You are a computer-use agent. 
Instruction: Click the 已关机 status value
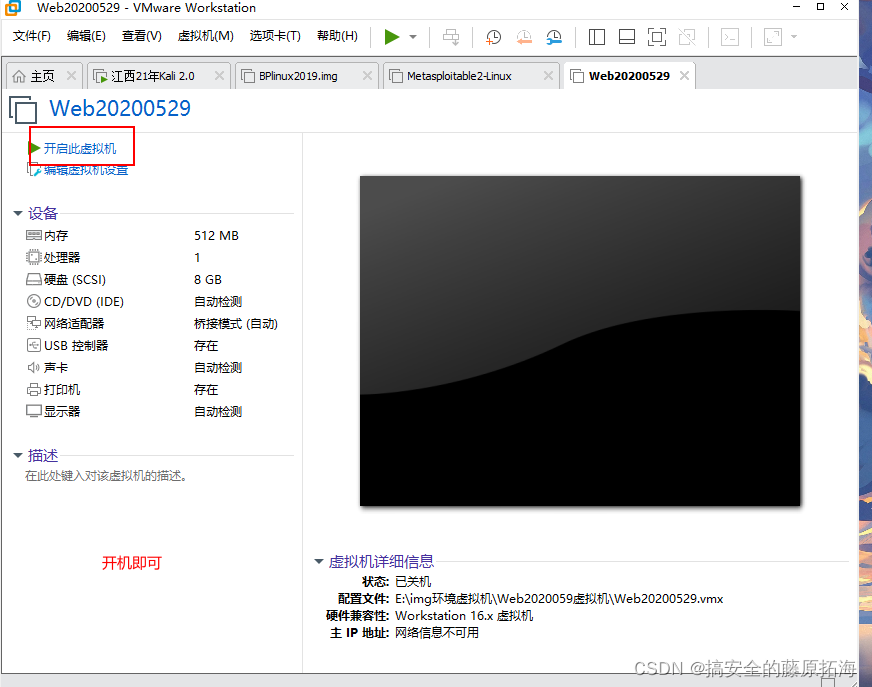pos(413,582)
